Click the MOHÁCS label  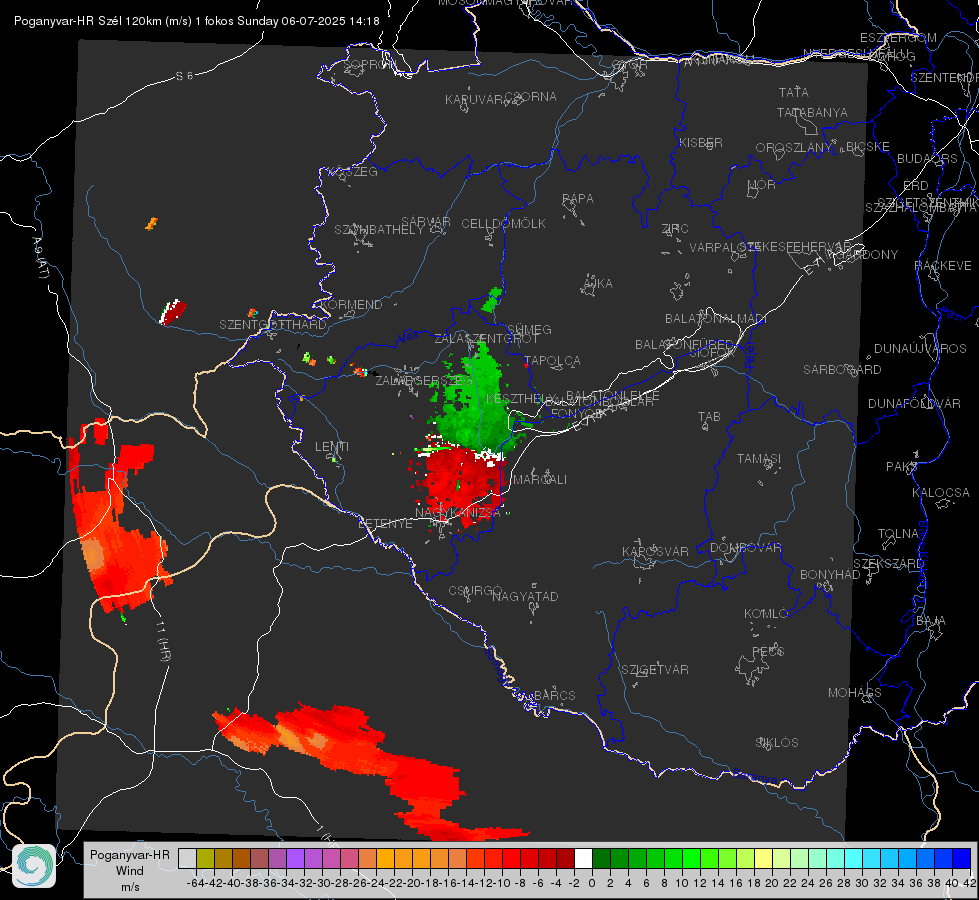854,693
